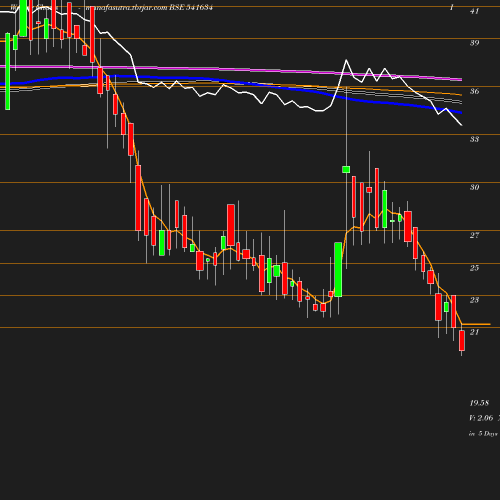Click the price axis label 23
Screen dimensions: 500x500
[474, 300]
